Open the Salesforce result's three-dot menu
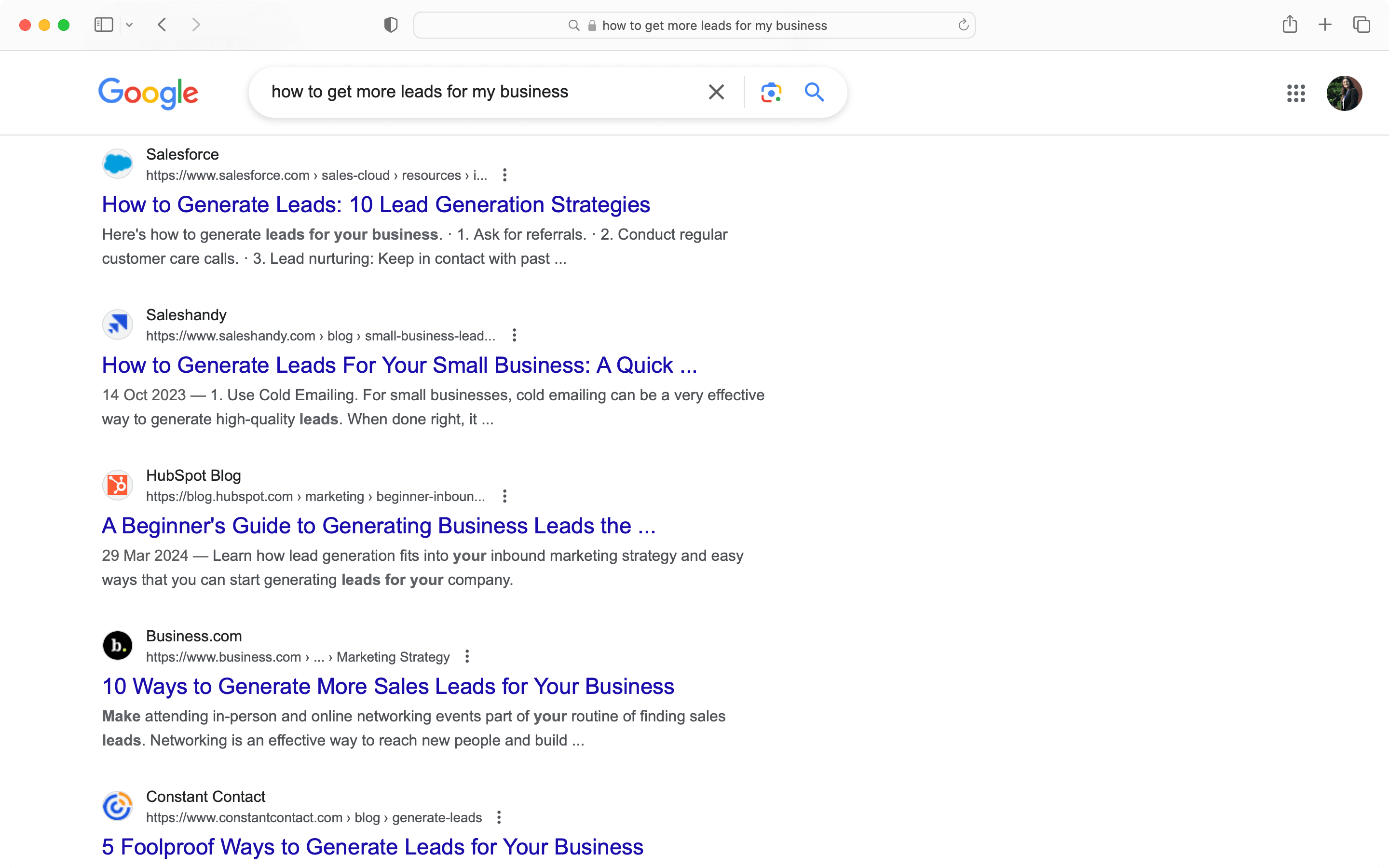The image size is (1389, 868). [x=504, y=175]
